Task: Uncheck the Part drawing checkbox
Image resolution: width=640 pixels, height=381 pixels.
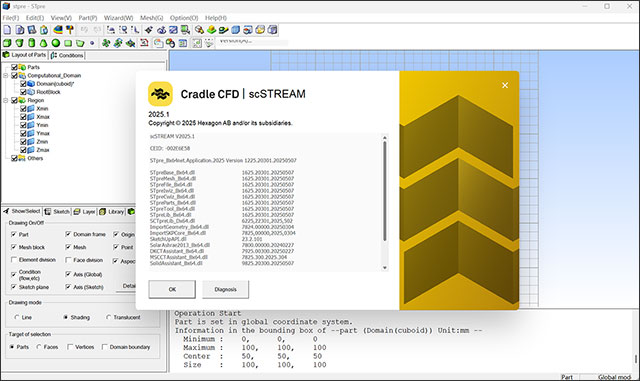Action: coord(14,234)
